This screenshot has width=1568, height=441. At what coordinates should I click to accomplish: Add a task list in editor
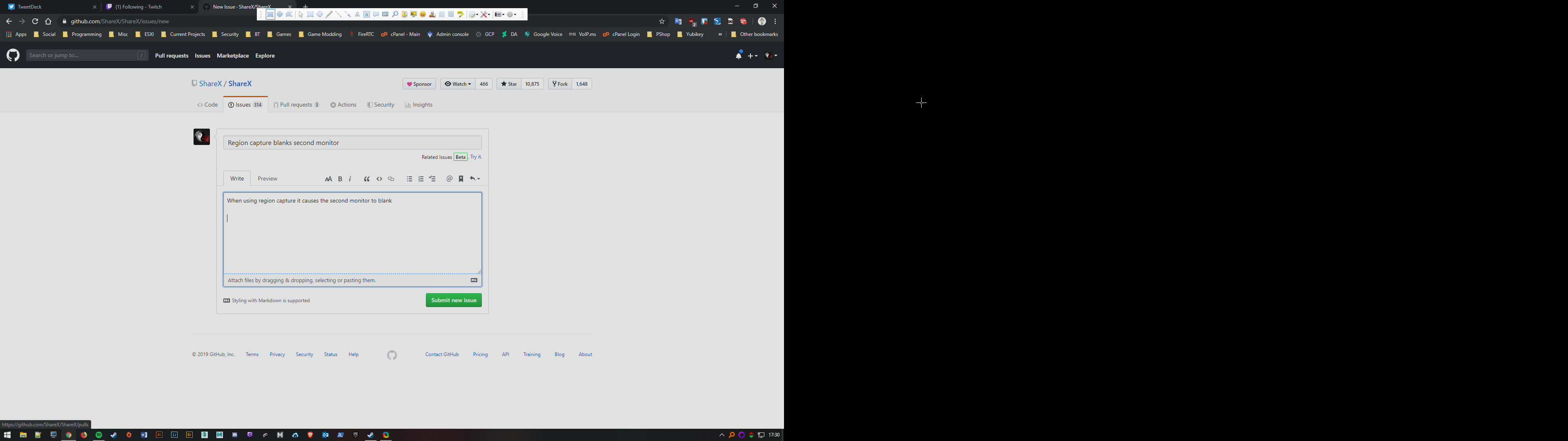coord(432,179)
